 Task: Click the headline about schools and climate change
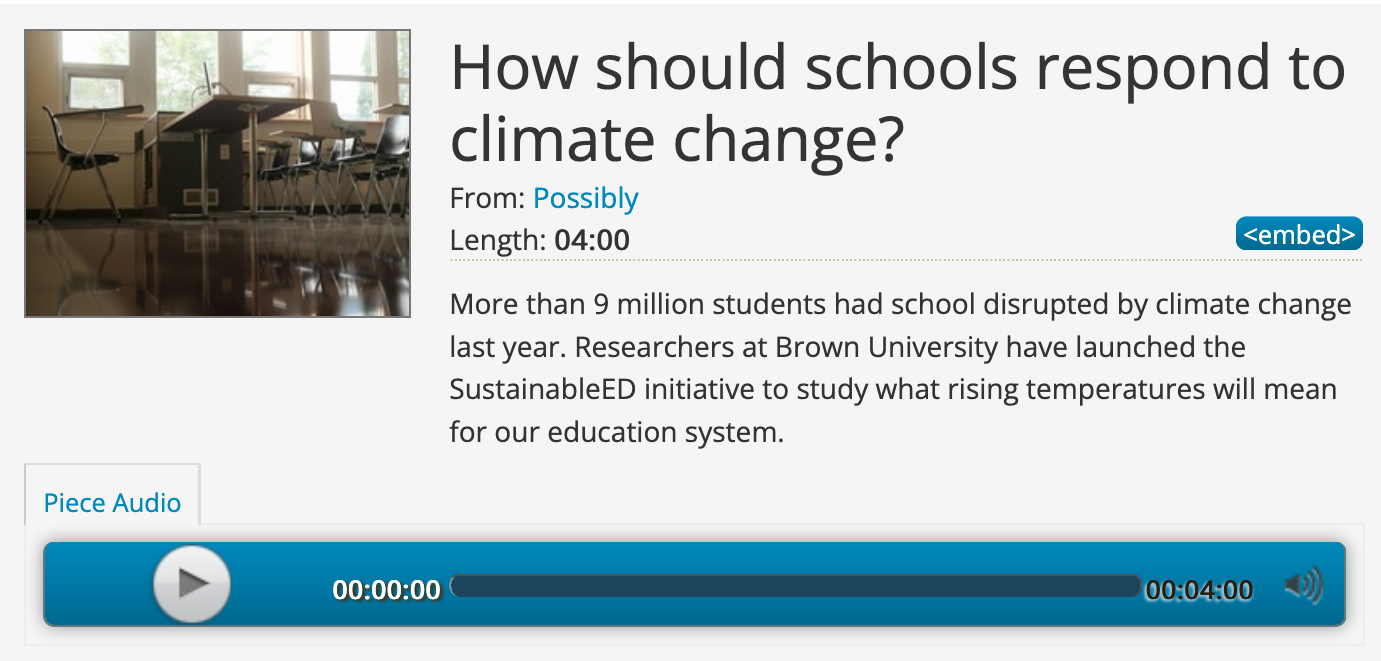pos(897,68)
